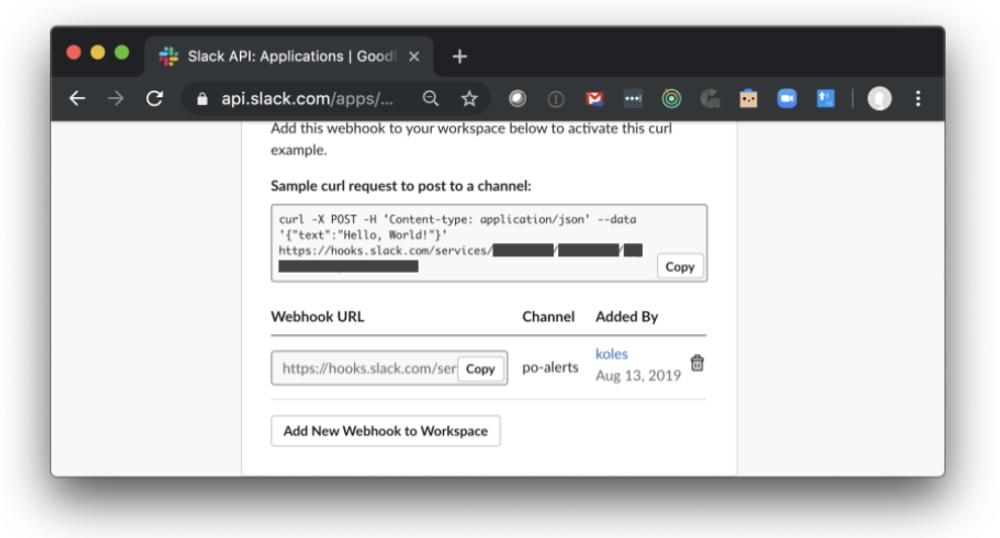Viewport: 1000px width, 538px height.
Task: Click the gray circle extension icon
Action: pyautogui.click(x=517, y=99)
